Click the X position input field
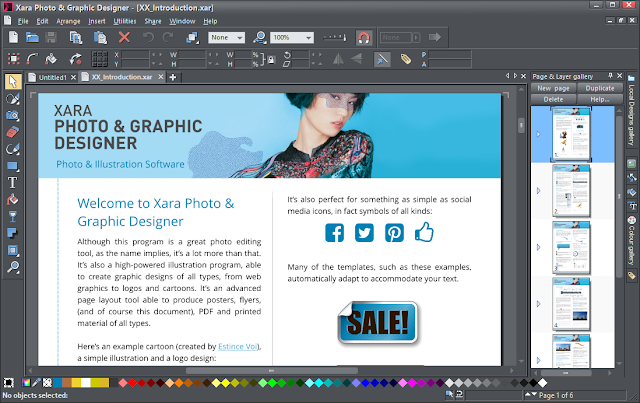 click(135, 55)
